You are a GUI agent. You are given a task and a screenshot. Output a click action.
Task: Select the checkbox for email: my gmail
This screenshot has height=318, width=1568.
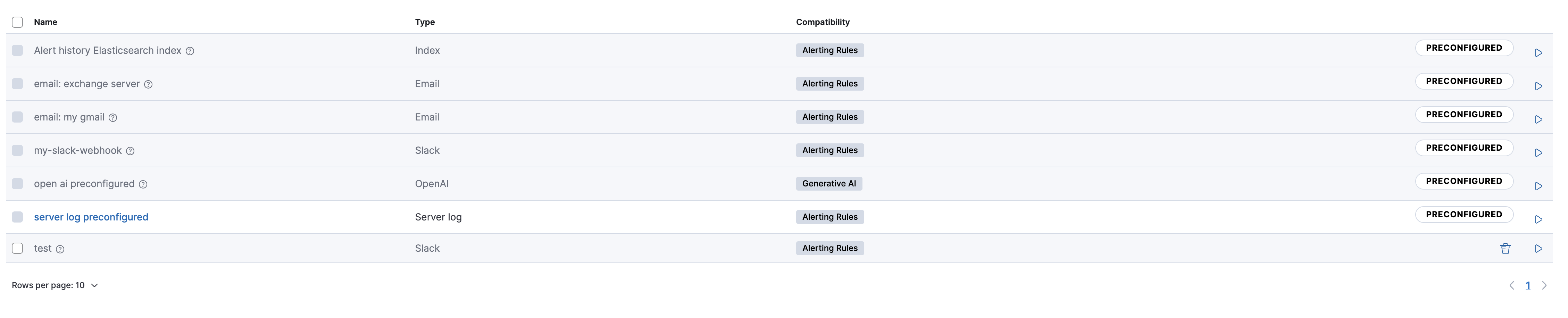point(17,117)
